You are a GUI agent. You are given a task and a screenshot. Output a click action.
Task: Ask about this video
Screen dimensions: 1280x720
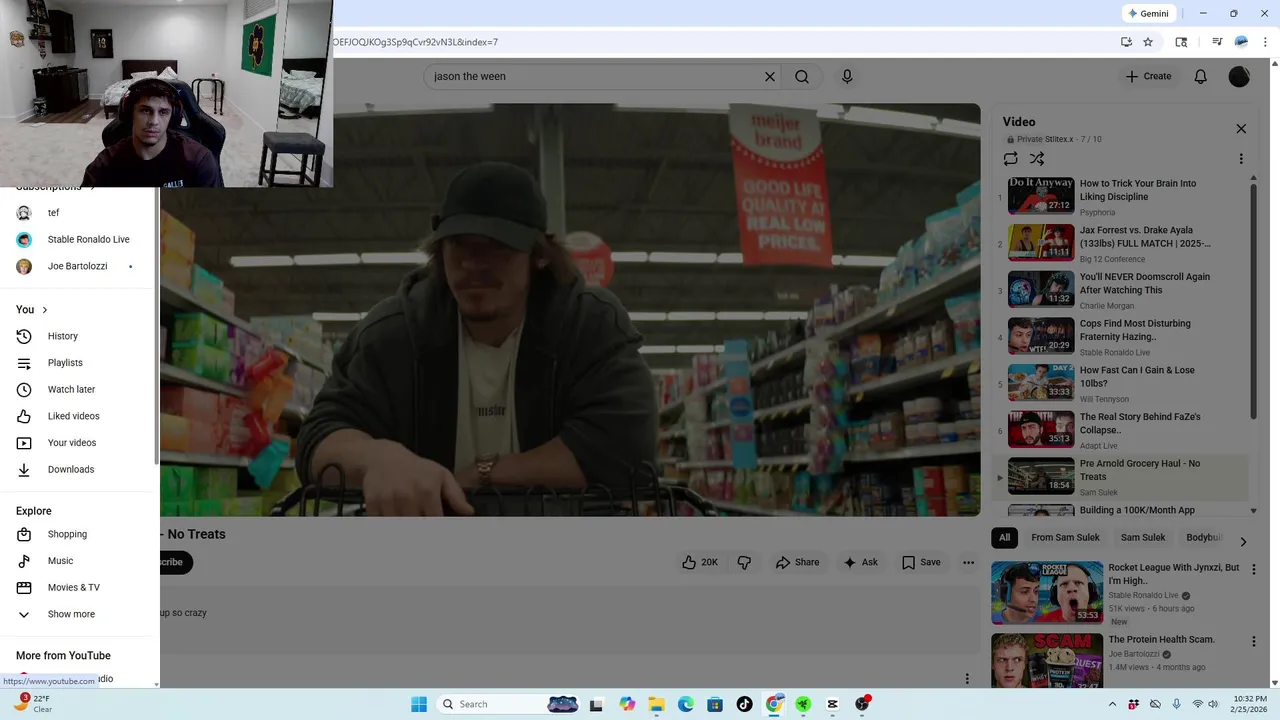coord(860,562)
